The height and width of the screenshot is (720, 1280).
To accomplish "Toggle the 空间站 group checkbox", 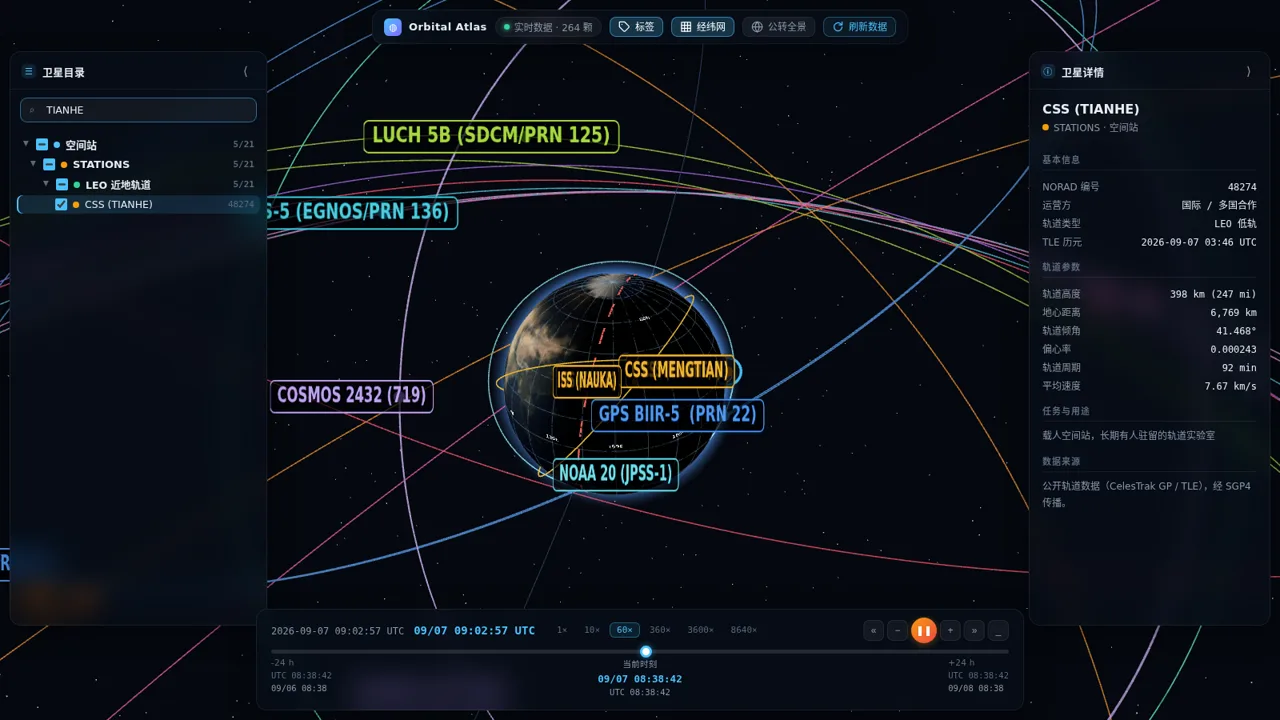I will [42, 145].
